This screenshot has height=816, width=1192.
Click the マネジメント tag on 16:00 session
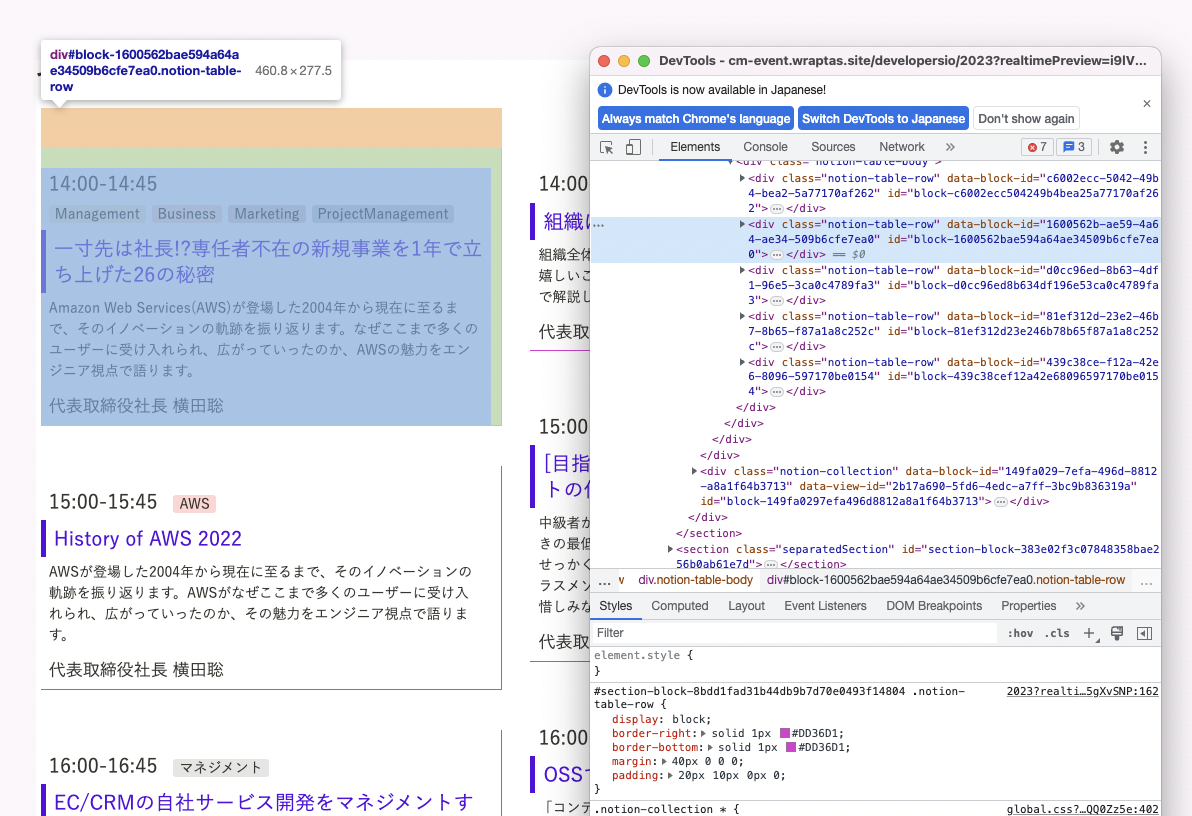(220, 767)
